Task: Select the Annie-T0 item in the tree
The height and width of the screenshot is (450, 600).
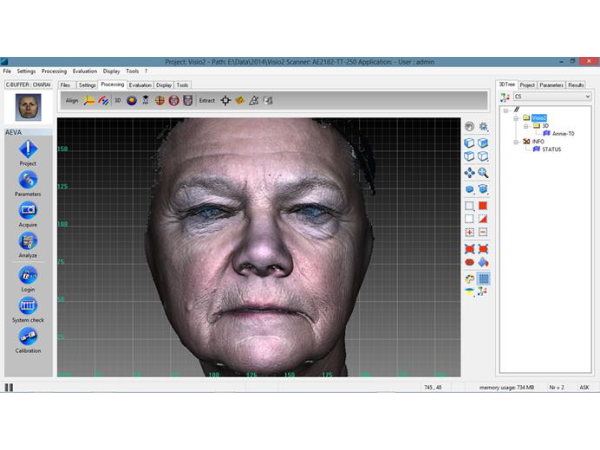Action: tap(563, 134)
